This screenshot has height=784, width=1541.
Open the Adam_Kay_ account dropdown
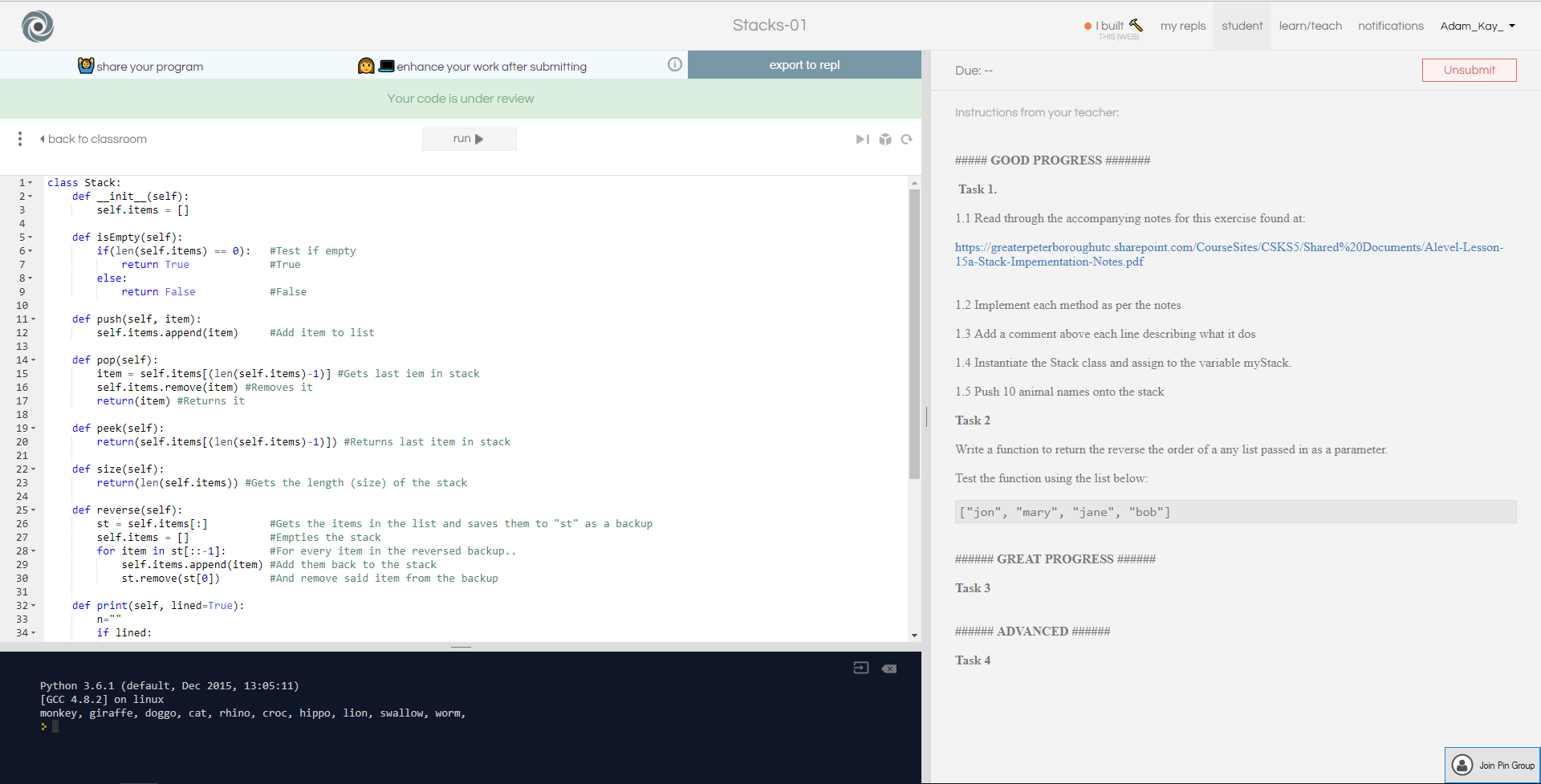(1478, 26)
